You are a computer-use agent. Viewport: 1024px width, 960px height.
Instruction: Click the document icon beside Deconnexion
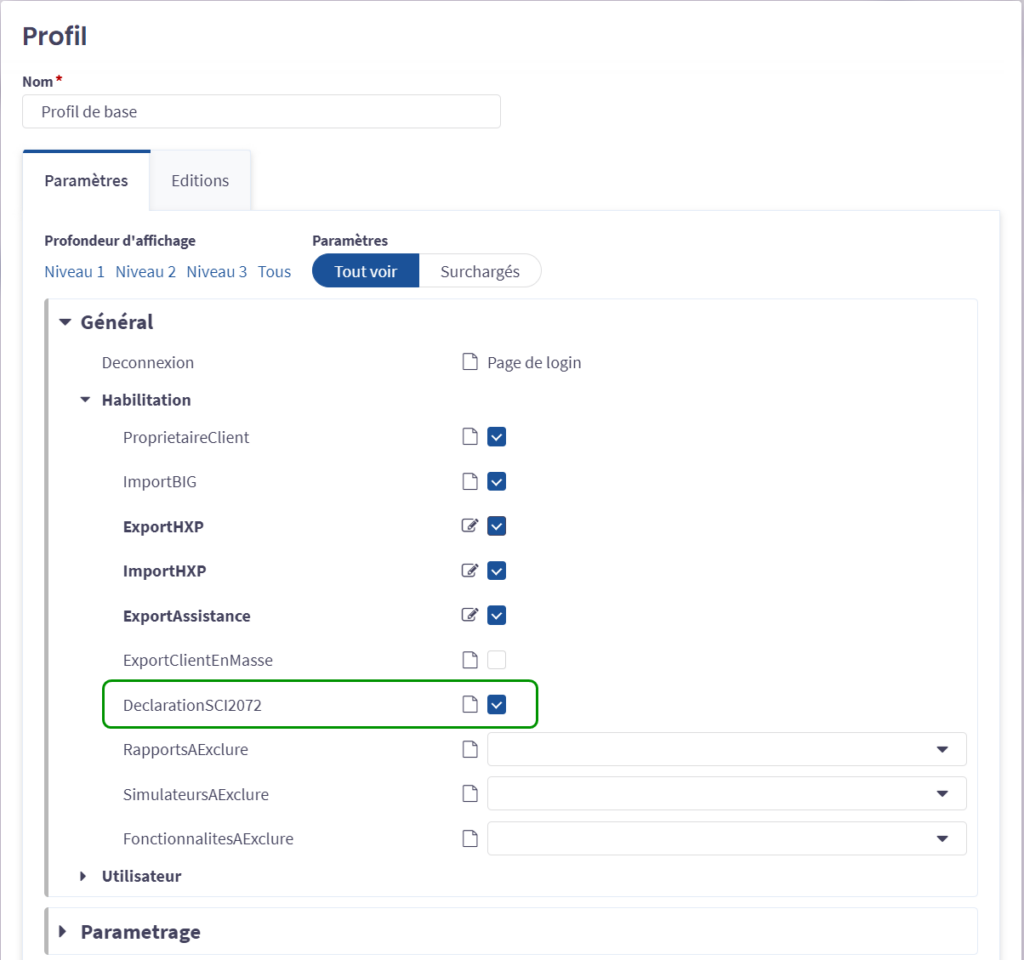(470, 363)
